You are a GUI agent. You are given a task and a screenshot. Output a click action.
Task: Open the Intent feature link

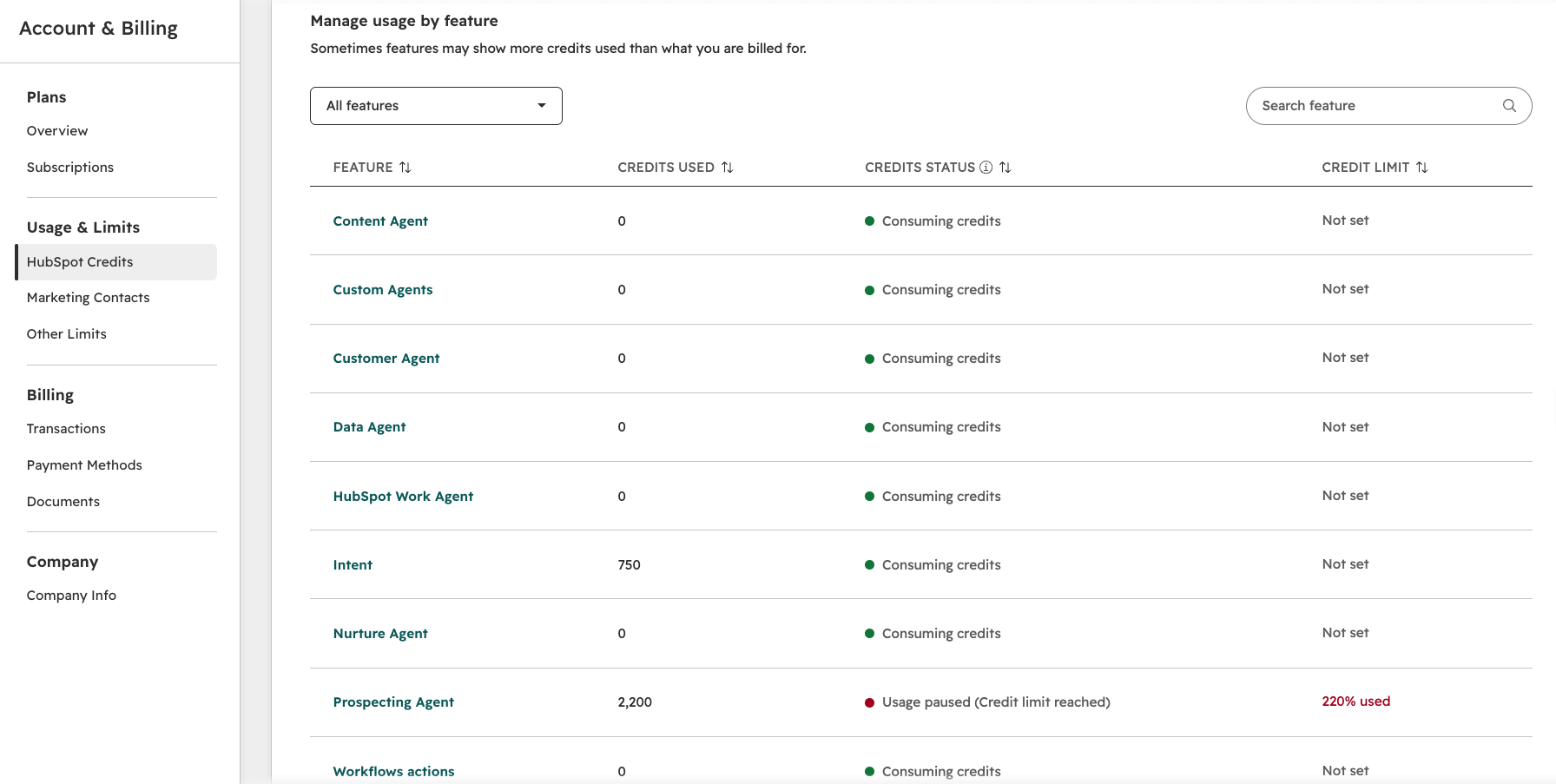pyautogui.click(x=353, y=565)
